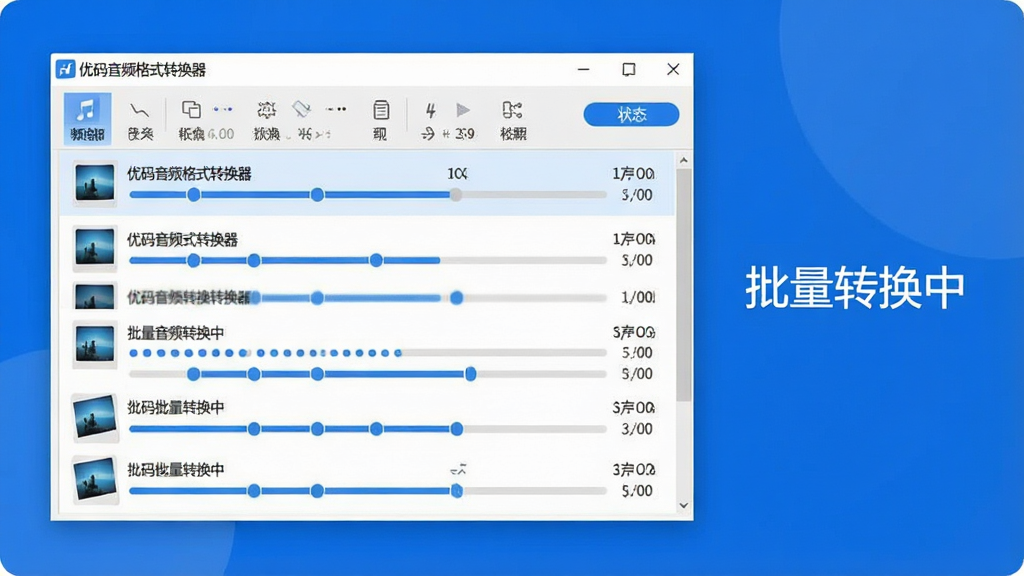Open the blue three-dots toolbar icon

click(223, 109)
